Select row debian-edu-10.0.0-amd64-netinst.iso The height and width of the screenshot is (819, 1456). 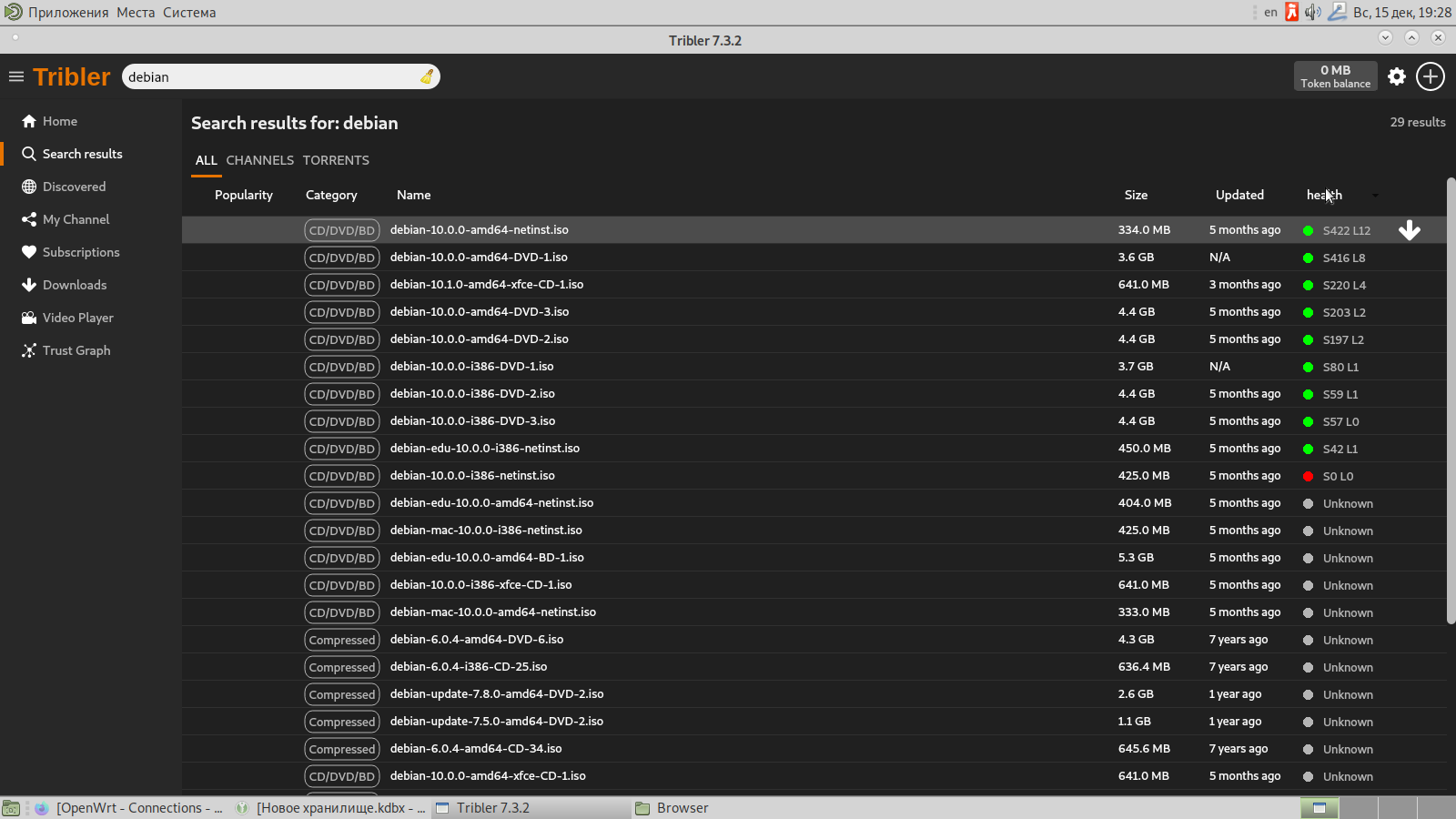point(814,503)
